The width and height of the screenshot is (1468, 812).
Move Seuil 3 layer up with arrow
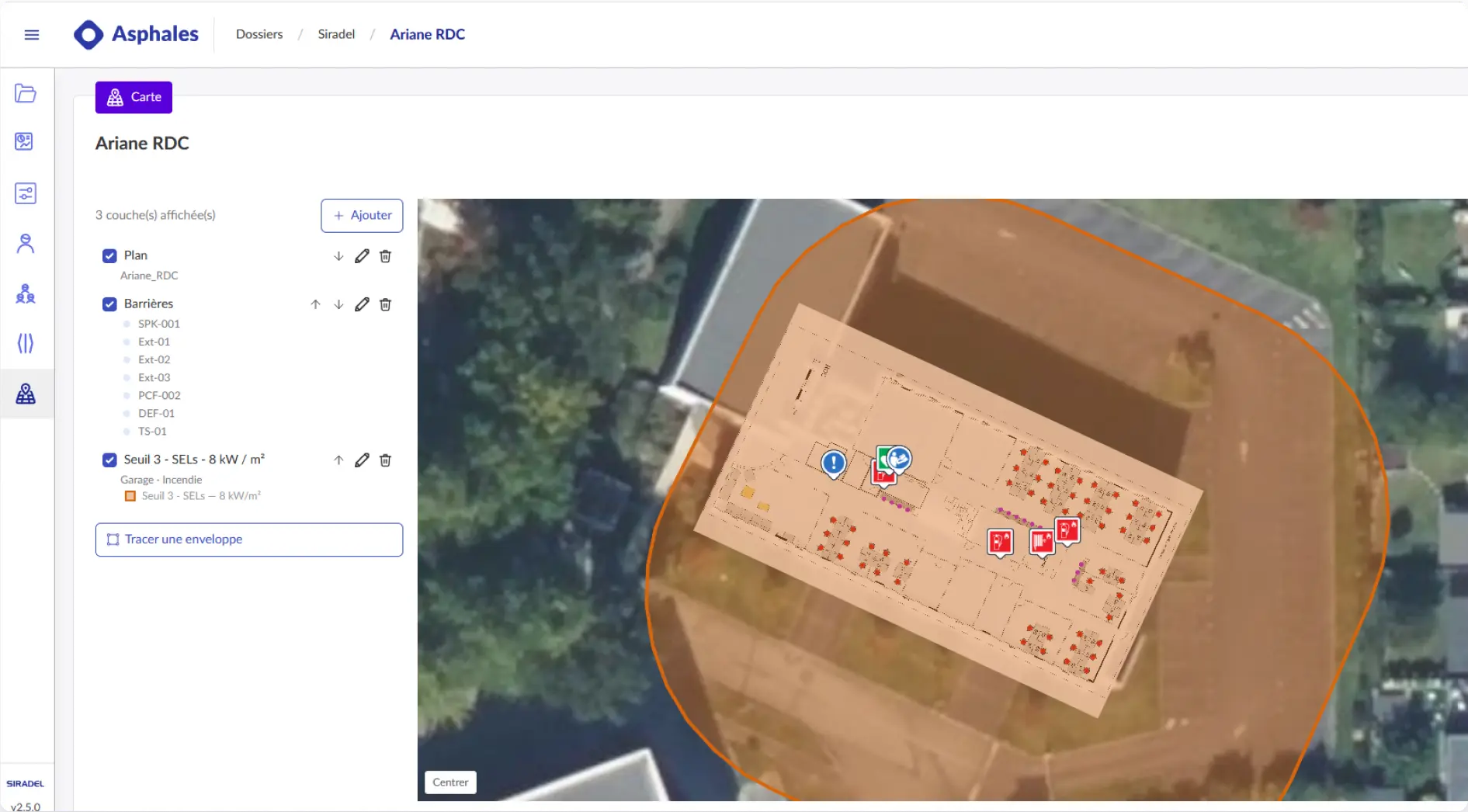(338, 460)
